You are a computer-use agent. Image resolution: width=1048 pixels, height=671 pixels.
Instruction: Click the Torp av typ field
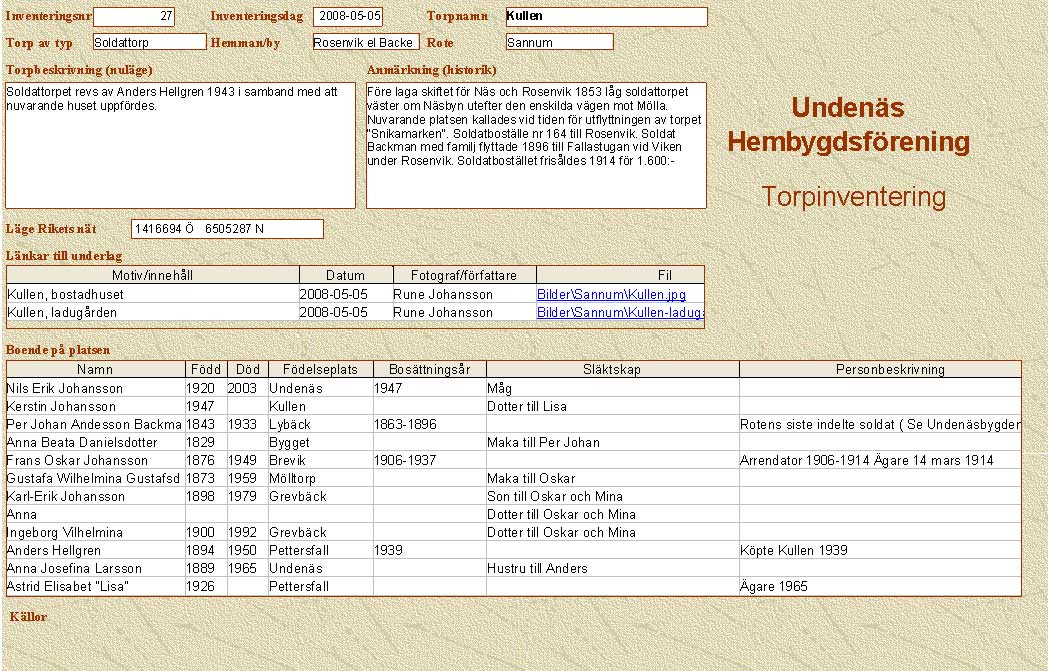[x=149, y=42]
